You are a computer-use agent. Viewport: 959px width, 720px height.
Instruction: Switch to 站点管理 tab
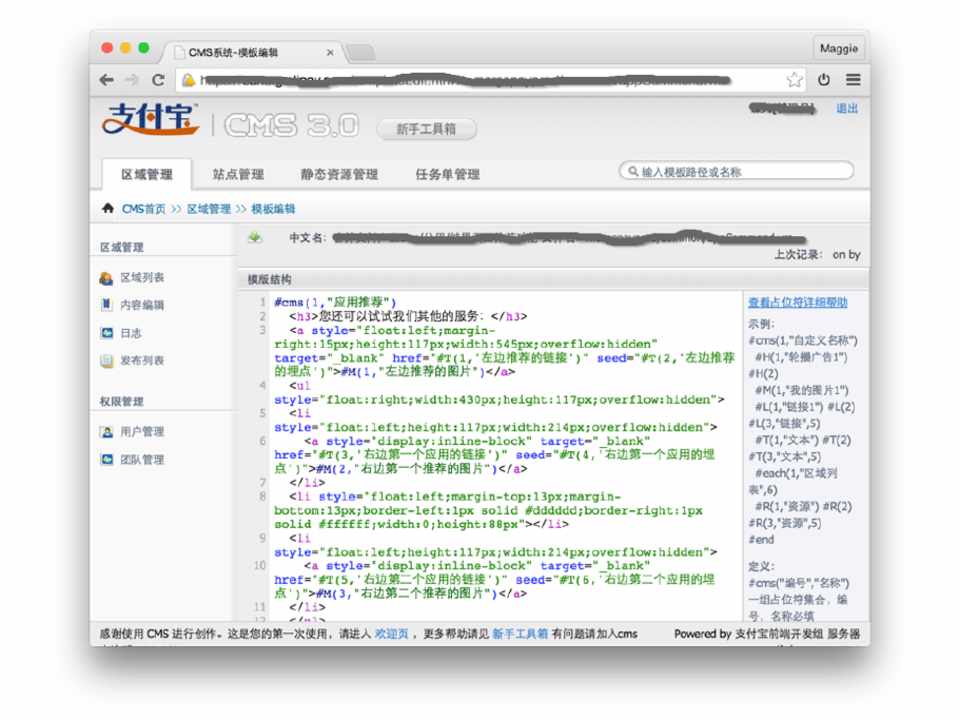[x=238, y=174]
